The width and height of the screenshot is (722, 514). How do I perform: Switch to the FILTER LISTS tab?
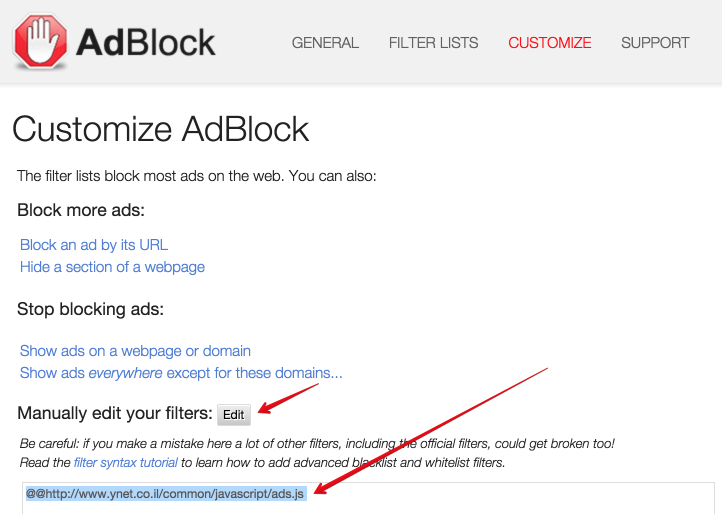(433, 43)
